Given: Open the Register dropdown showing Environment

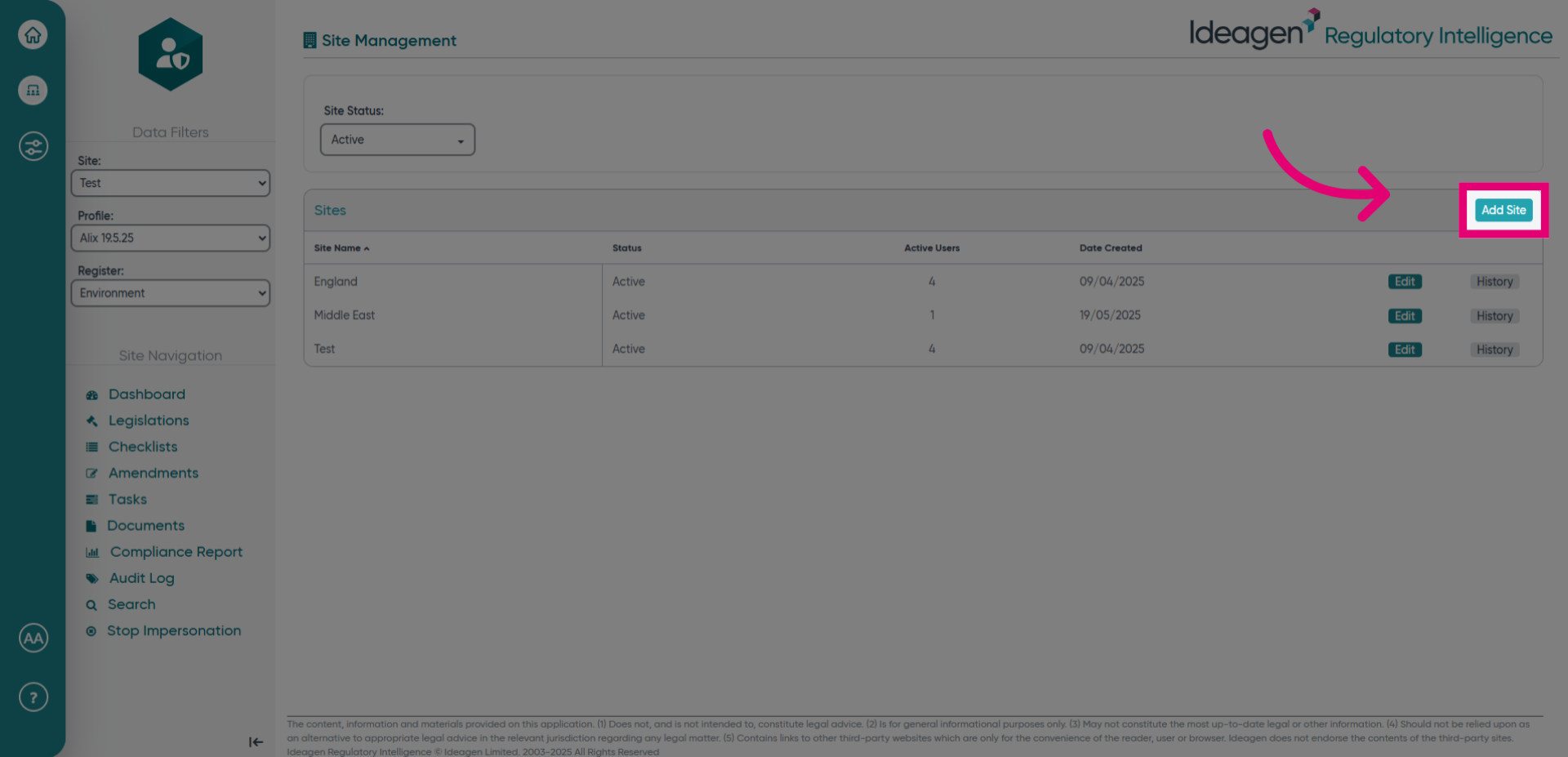Looking at the screenshot, I should click(171, 293).
